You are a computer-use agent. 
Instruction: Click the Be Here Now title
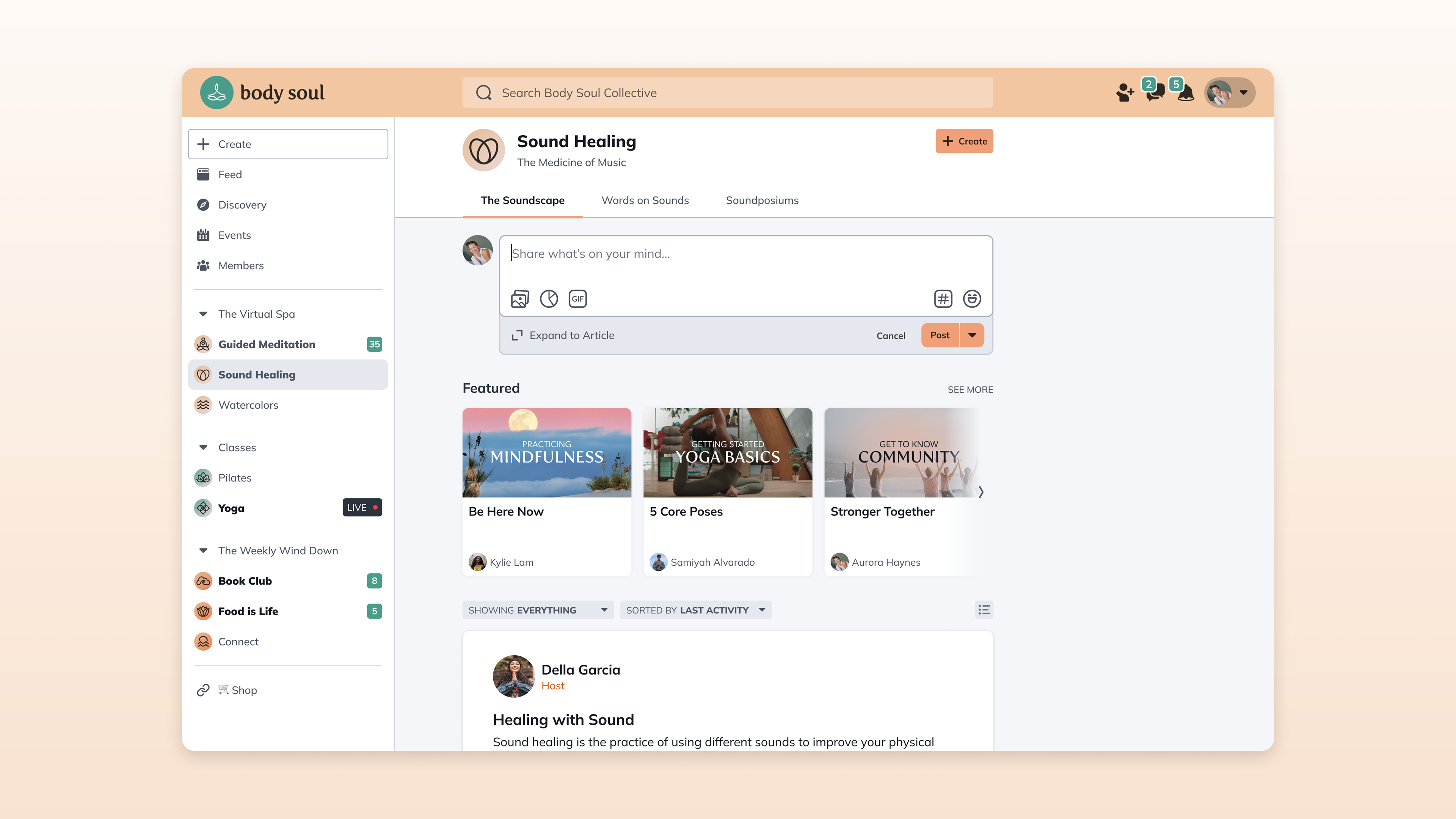pyautogui.click(x=506, y=511)
